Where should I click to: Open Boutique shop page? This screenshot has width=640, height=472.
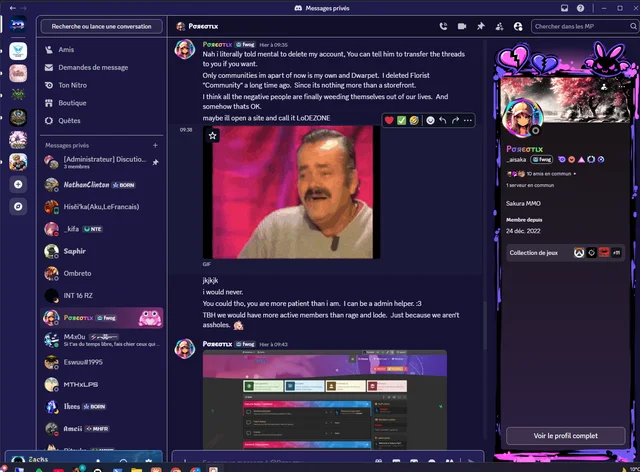101,103
